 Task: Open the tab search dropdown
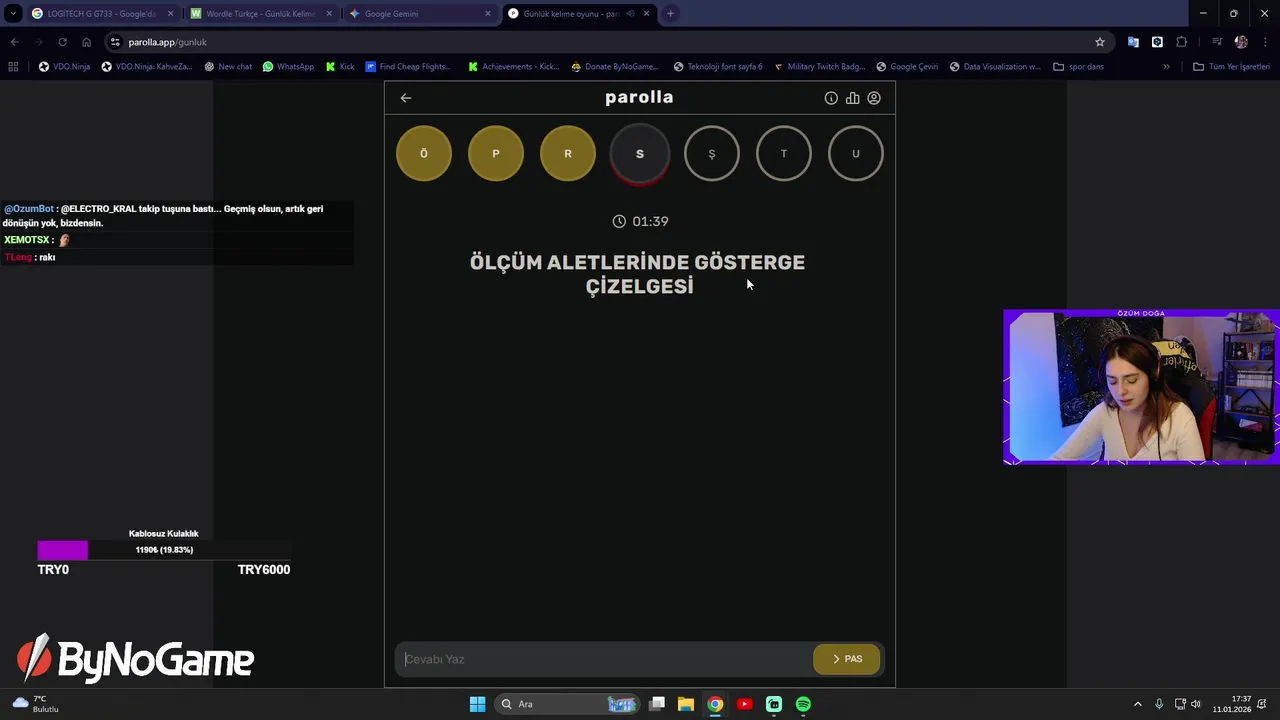click(x=12, y=14)
